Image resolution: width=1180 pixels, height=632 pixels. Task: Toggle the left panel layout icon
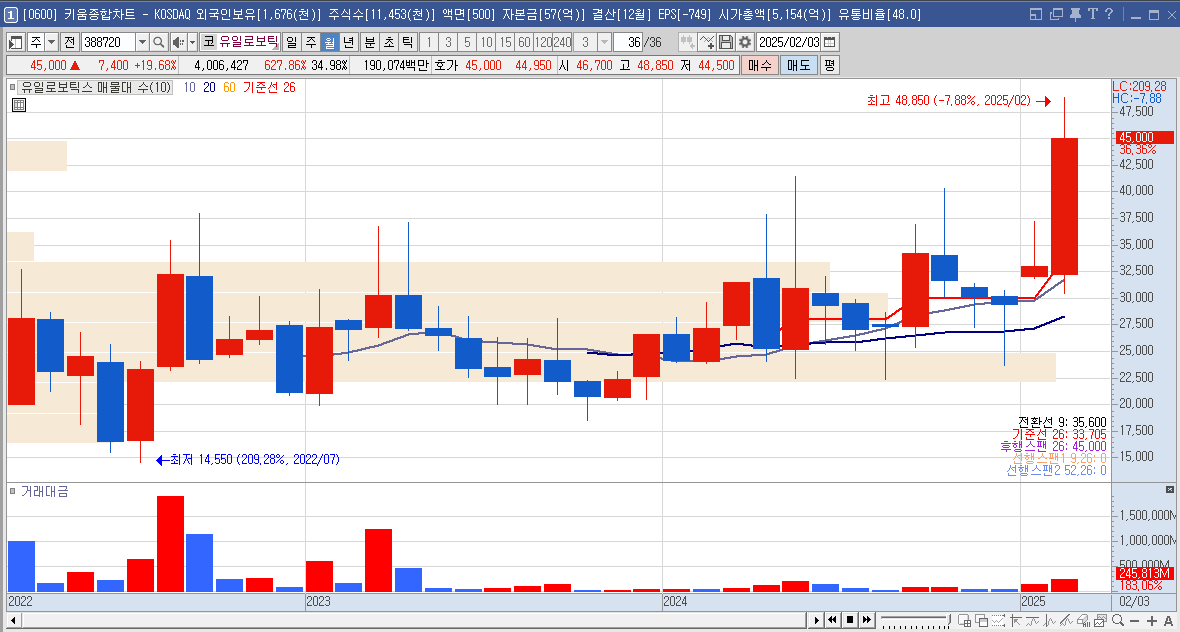(x=17, y=42)
